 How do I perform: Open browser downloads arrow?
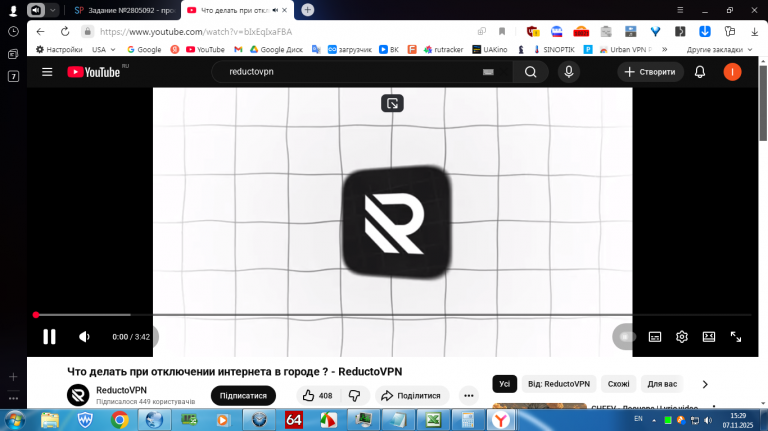[754, 31]
